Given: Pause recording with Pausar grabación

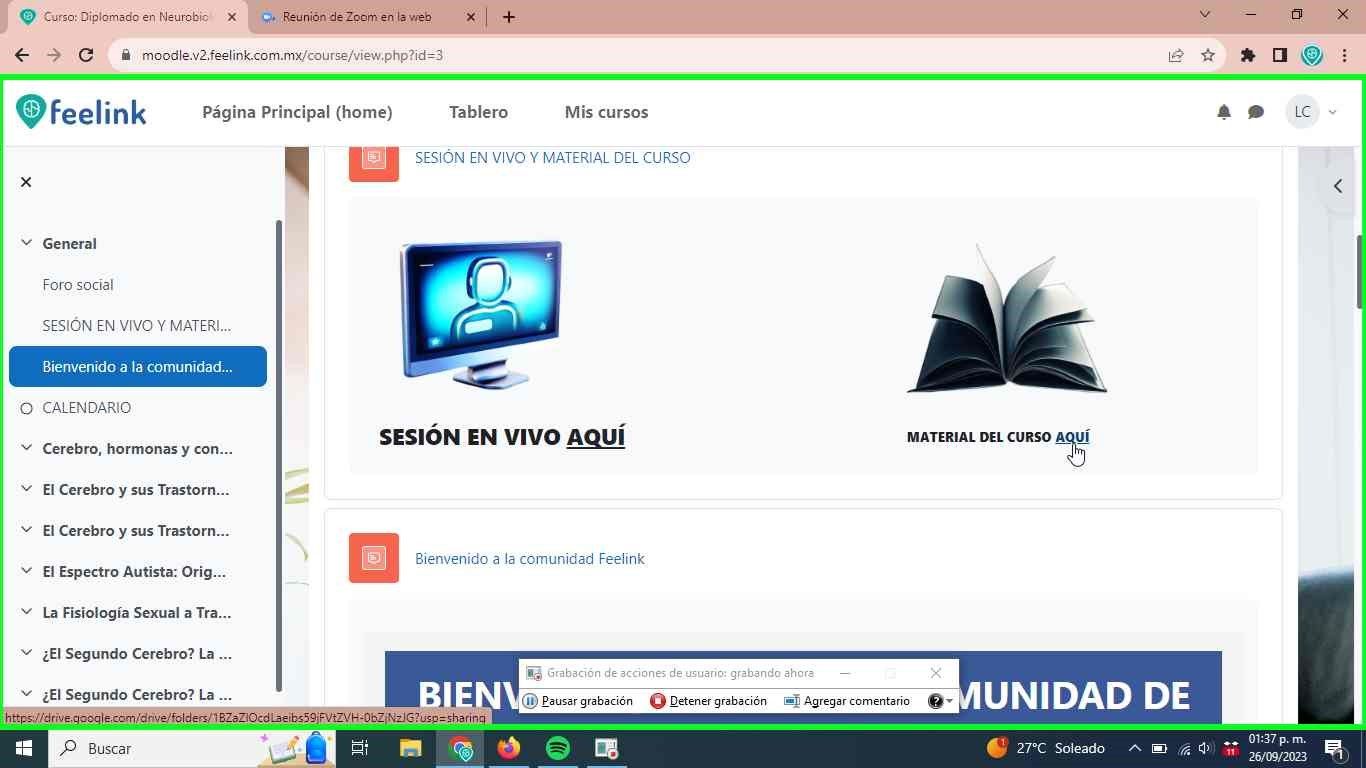Looking at the screenshot, I should [529, 701].
